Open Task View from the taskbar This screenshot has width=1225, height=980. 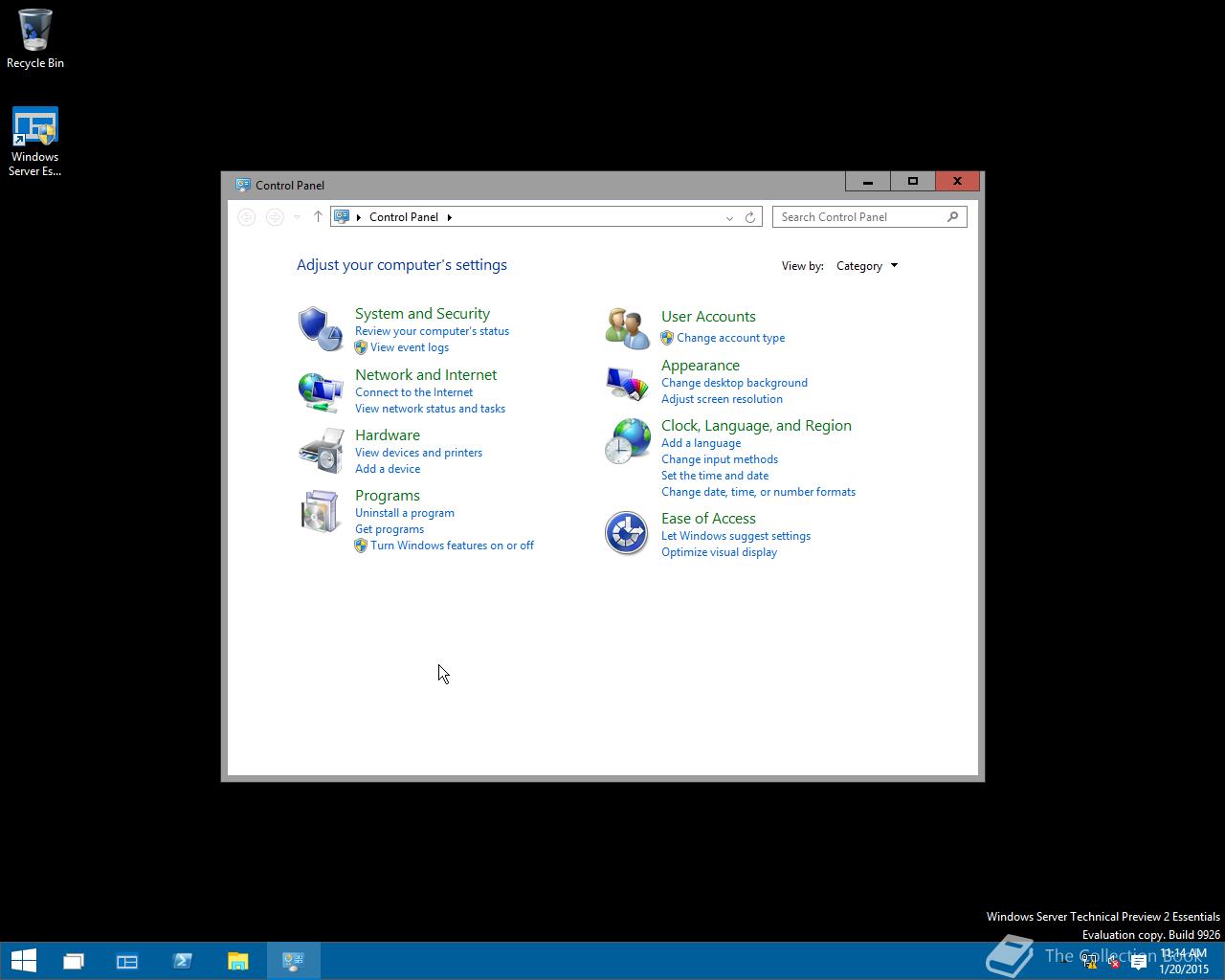[x=74, y=961]
